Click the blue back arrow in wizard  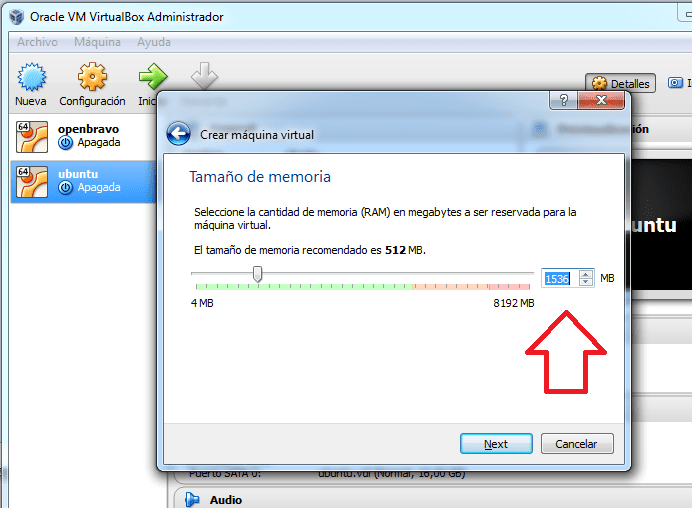(x=179, y=134)
